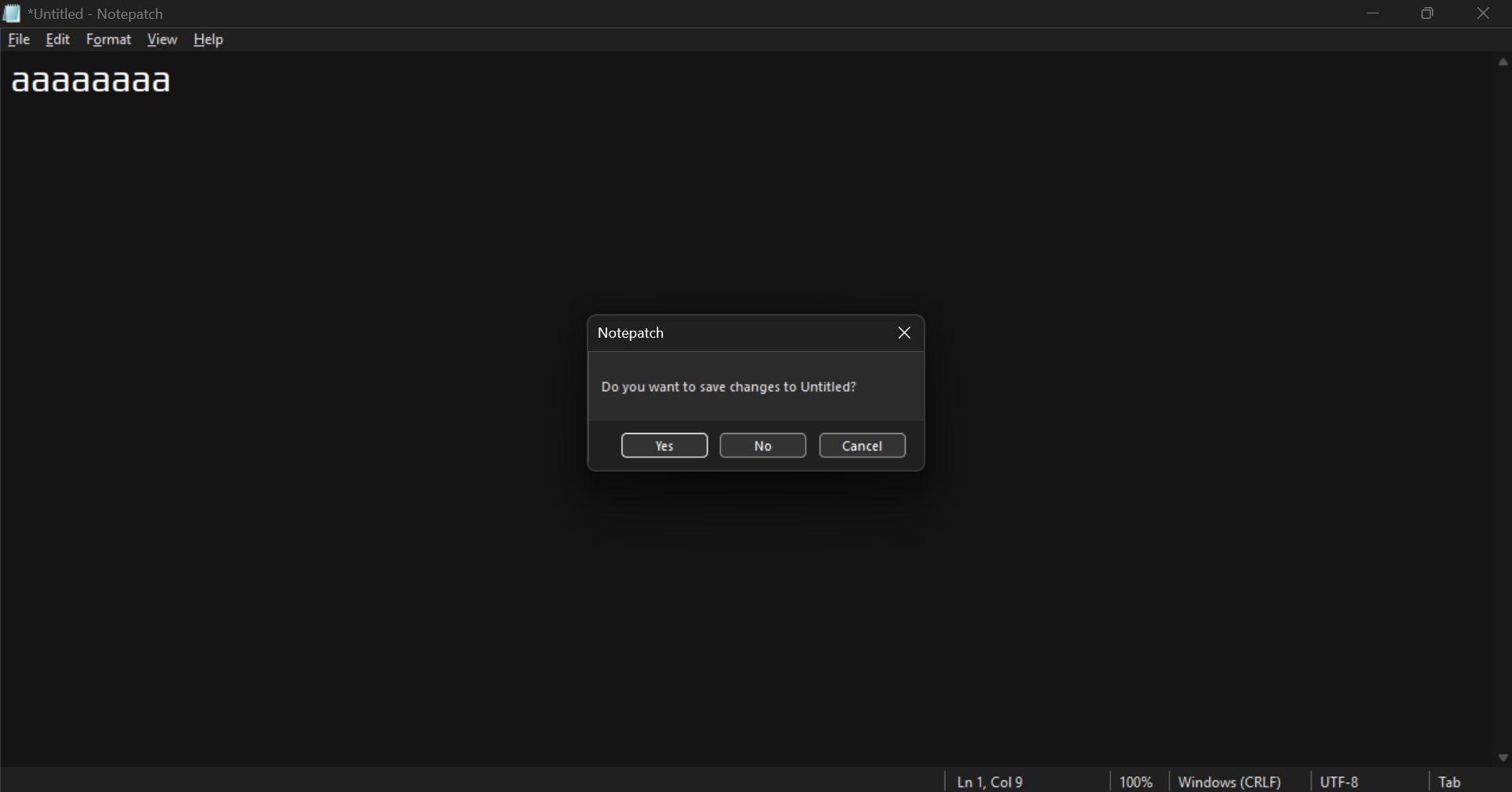Click the Tab indicator in status bar
Screen dimensions: 1512x792
pyautogui.click(x=1450, y=782)
